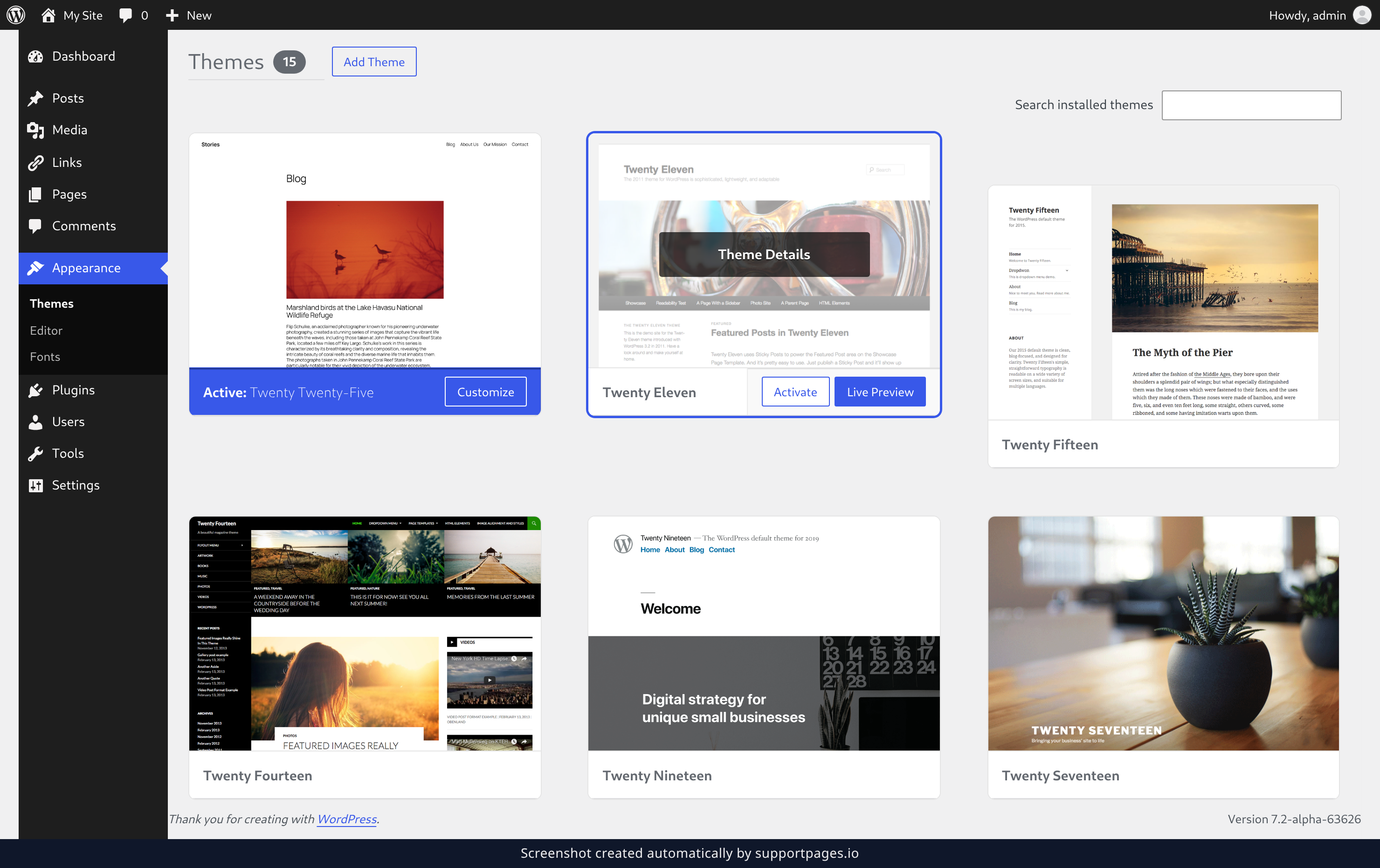Open Theme Details overlay for Twenty Eleven
The image size is (1380, 868).
[x=764, y=255]
